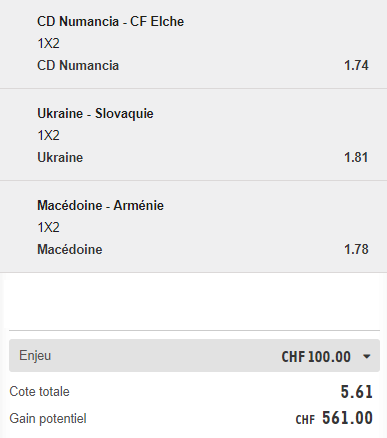Viewport: 387px width, 438px height.
Task: Click the Gain potentiel label
Action: click(x=48, y=419)
